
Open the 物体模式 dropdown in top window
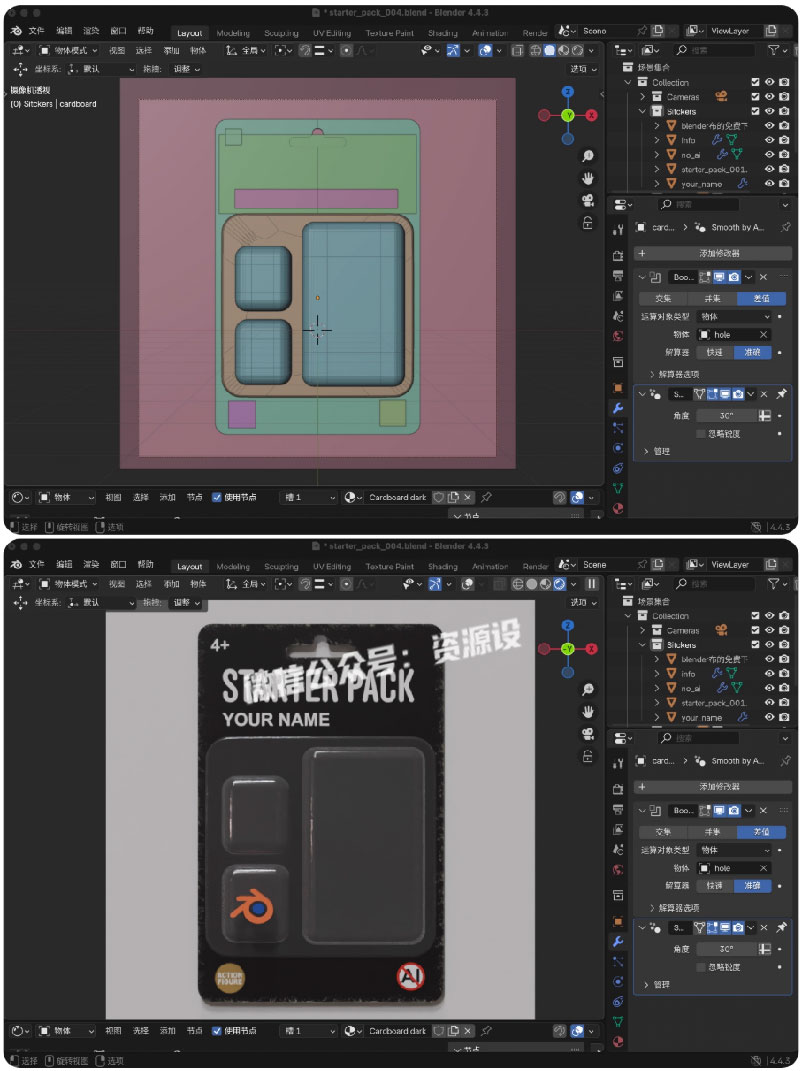point(68,51)
